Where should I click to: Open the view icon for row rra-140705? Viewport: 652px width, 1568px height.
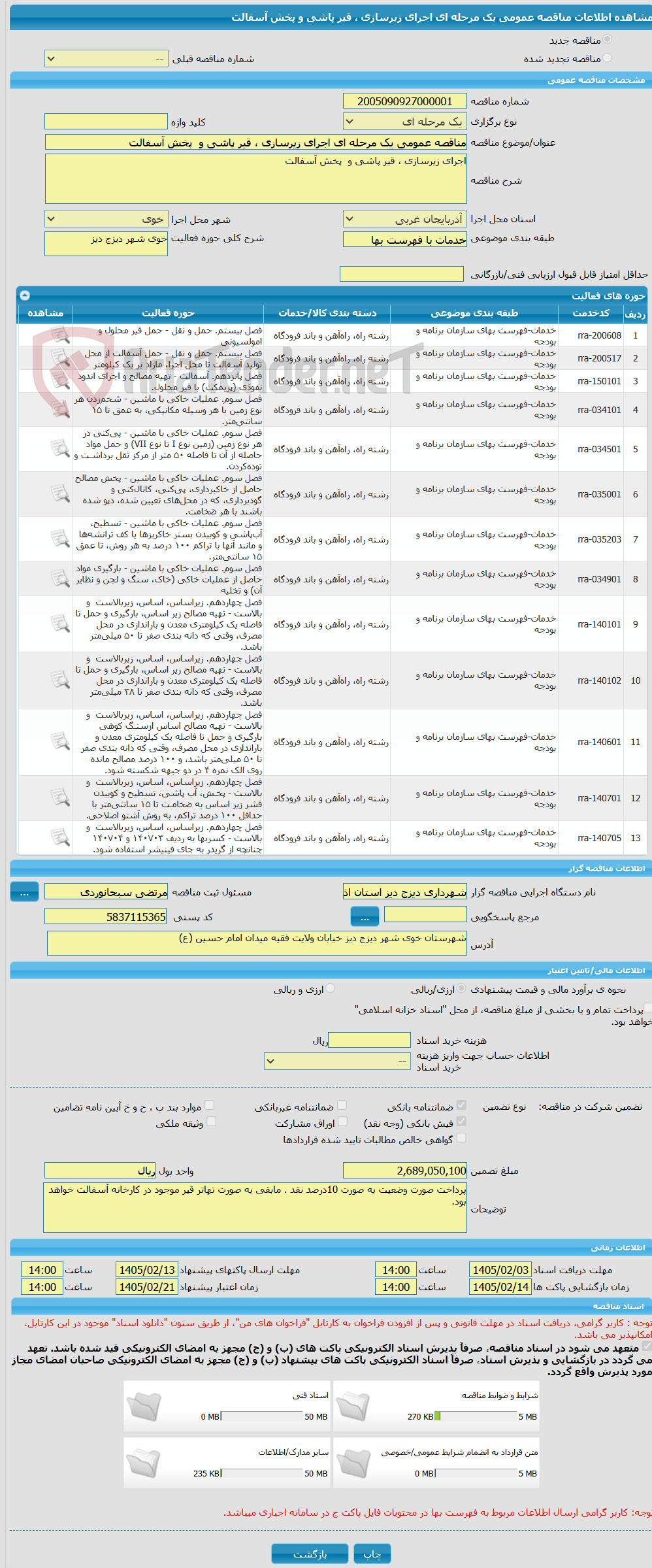click(60, 838)
